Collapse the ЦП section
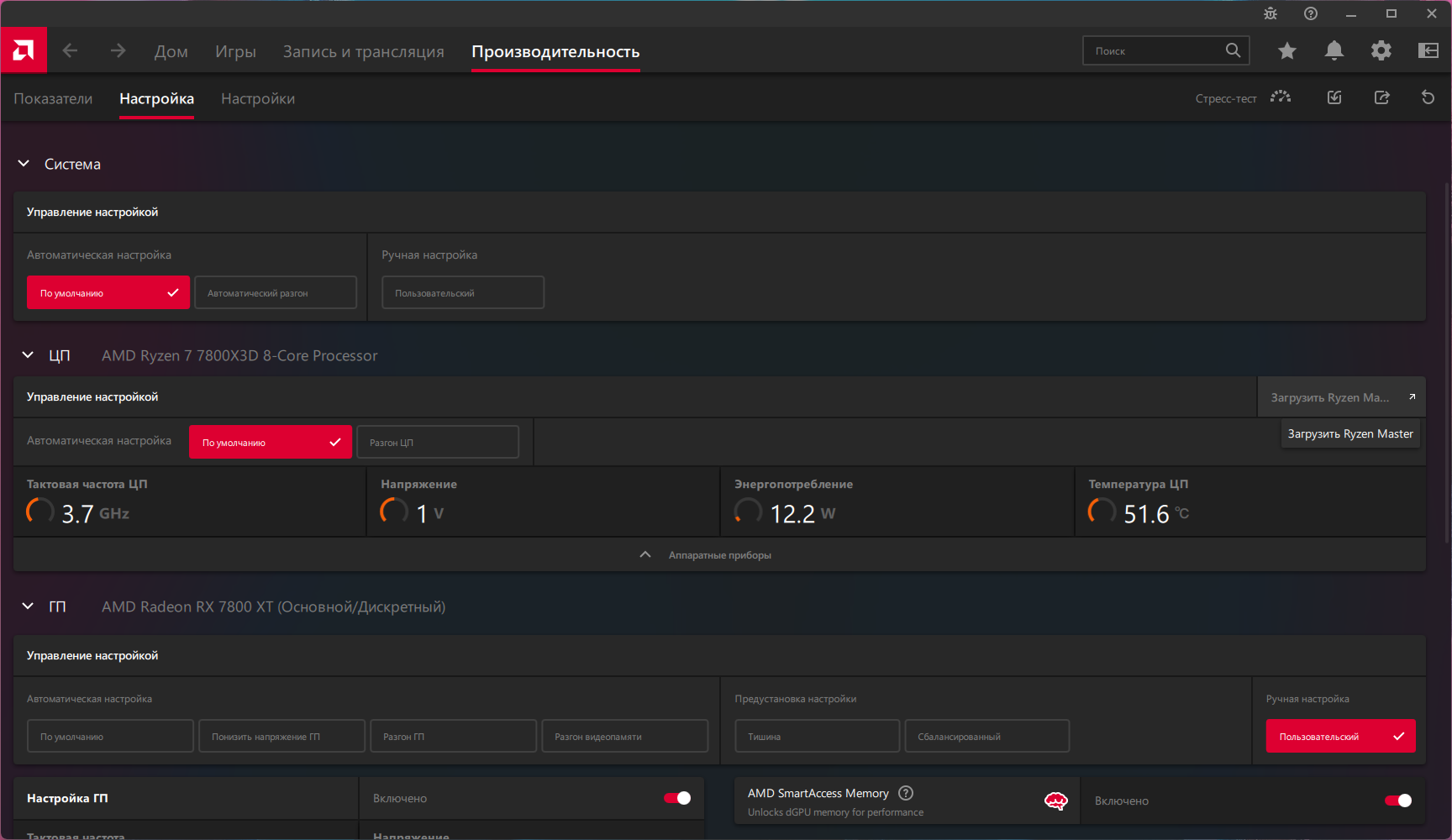The height and width of the screenshot is (840, 1452). click(28, 355)
